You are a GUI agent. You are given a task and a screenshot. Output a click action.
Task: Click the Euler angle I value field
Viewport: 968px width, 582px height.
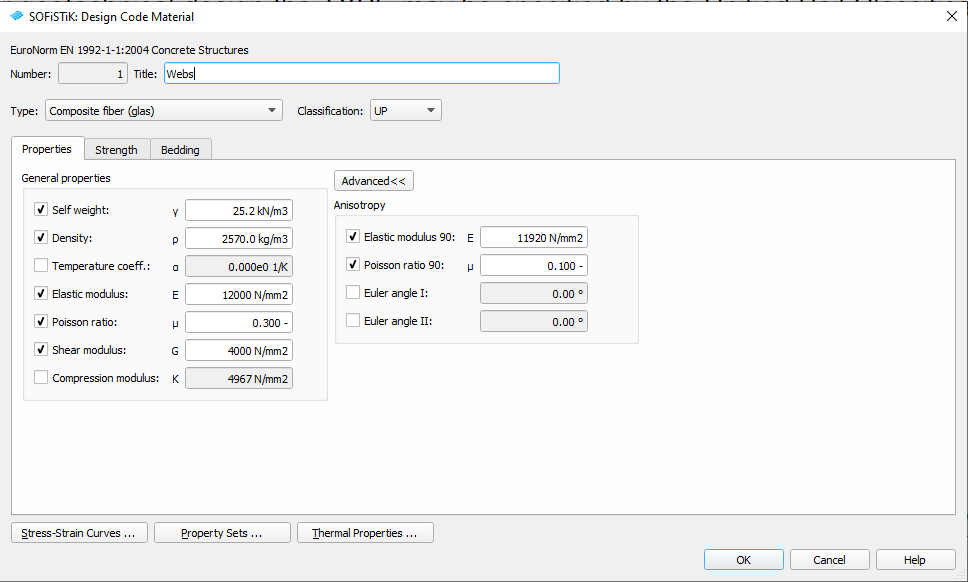click(x=534, y=294)
